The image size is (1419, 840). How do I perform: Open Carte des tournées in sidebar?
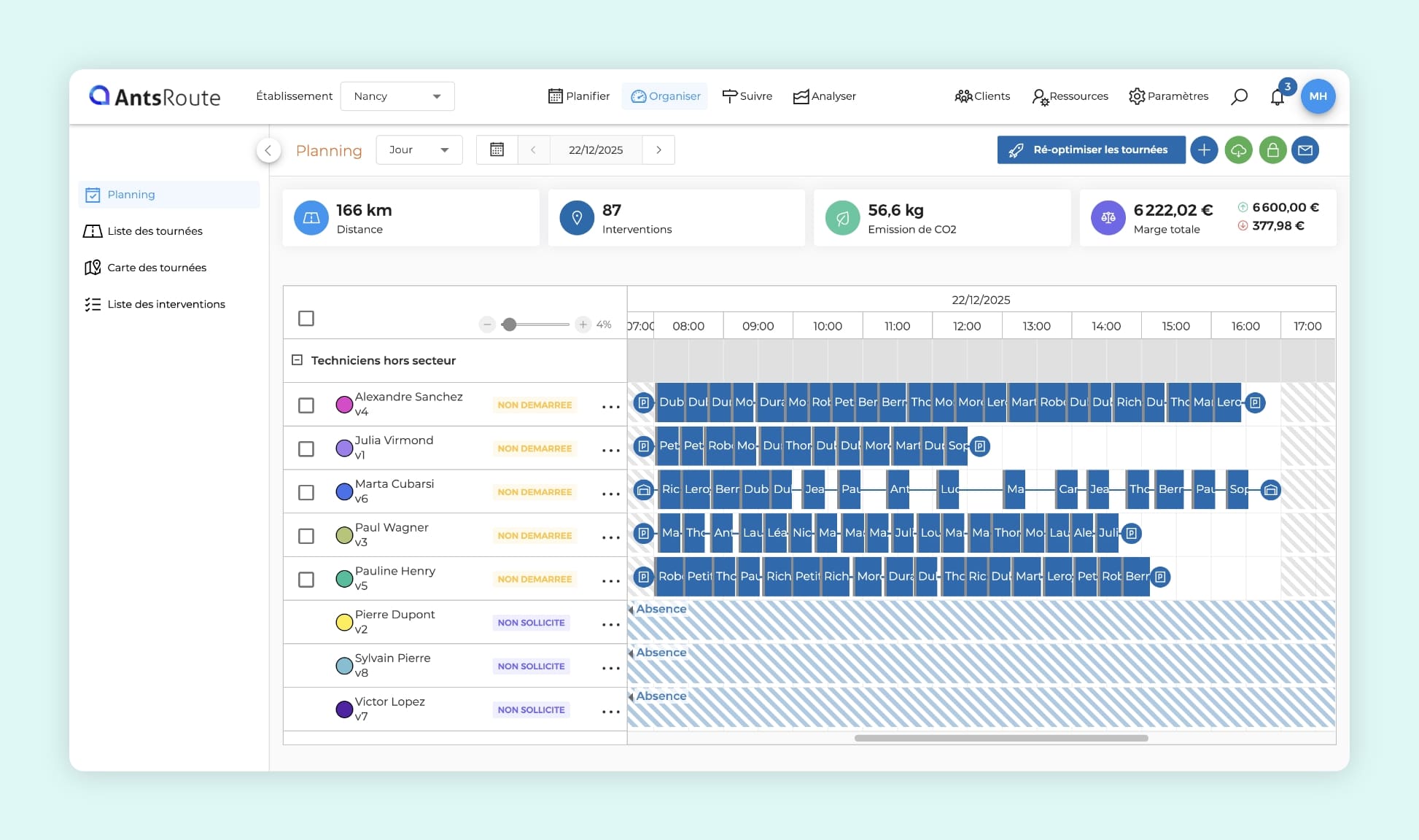[156, 268]
